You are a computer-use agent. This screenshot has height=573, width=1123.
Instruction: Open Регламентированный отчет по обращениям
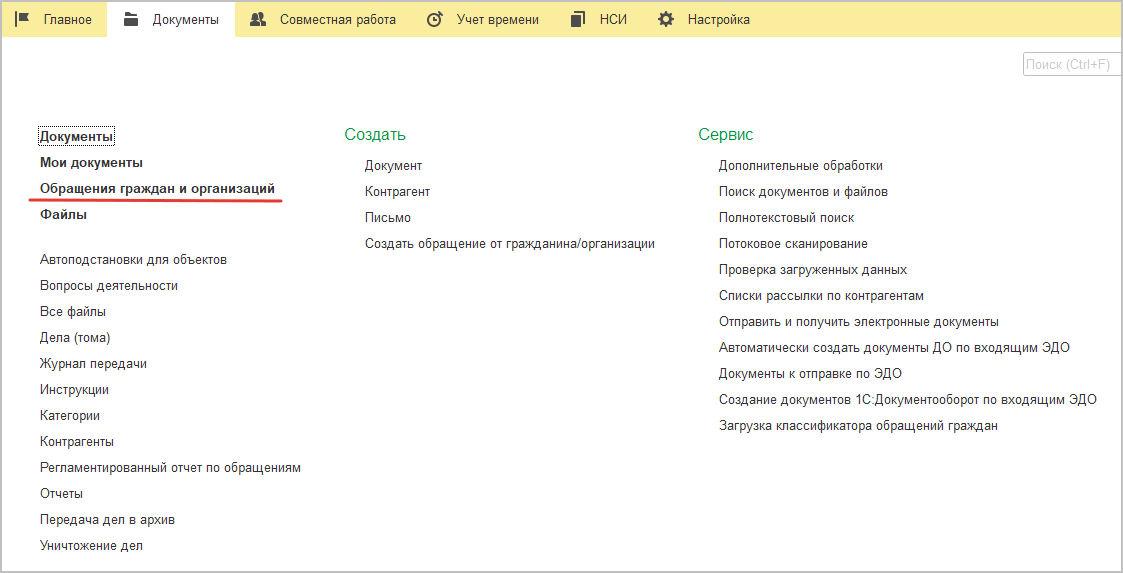170,467
